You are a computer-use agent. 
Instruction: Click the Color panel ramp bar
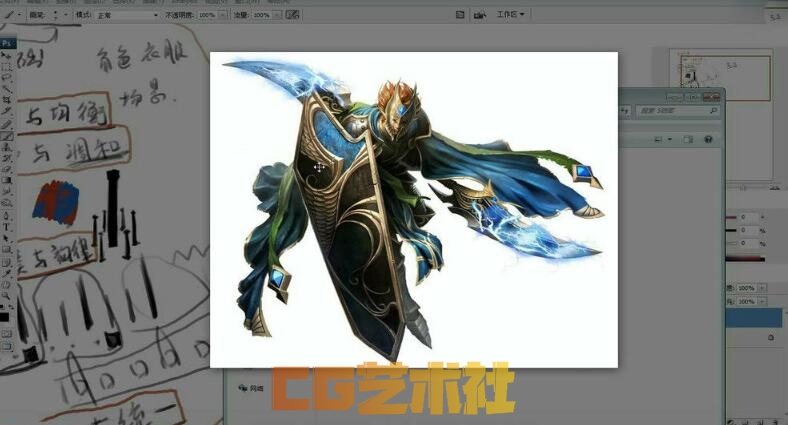745,260
